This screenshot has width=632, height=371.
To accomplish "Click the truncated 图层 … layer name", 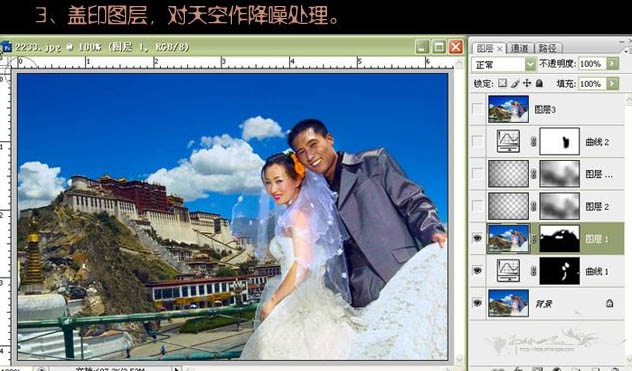I will pyautogui.click(x=599, y=174).
